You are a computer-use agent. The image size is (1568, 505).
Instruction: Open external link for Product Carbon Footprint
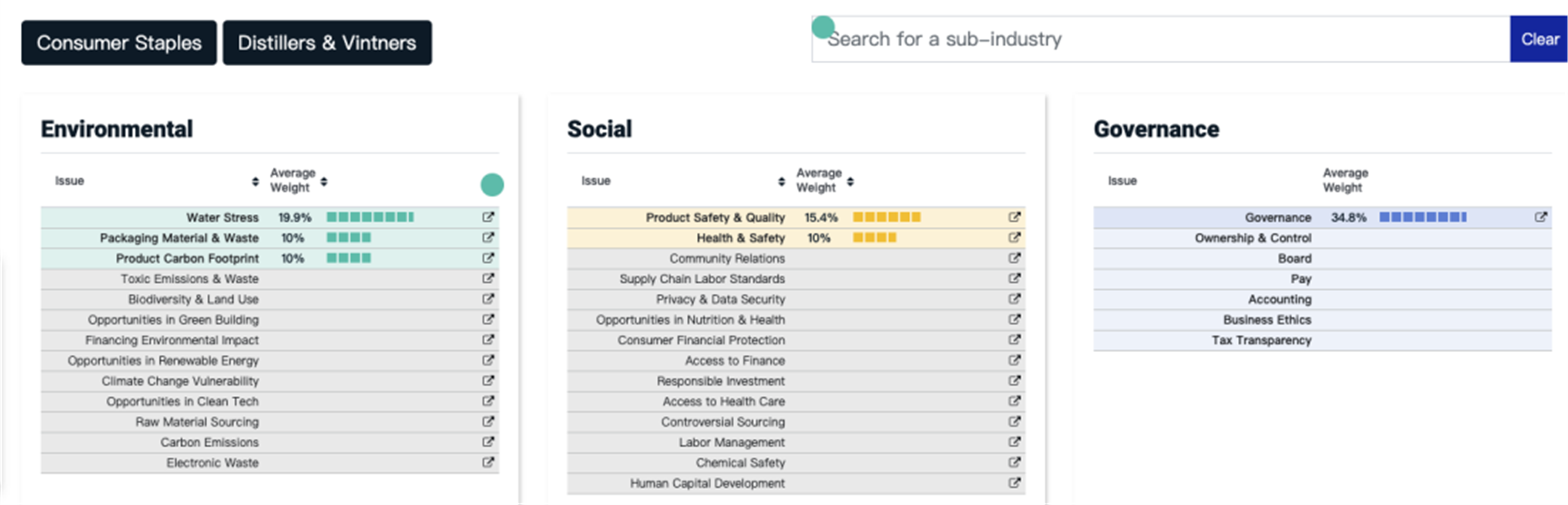point(488,258)
